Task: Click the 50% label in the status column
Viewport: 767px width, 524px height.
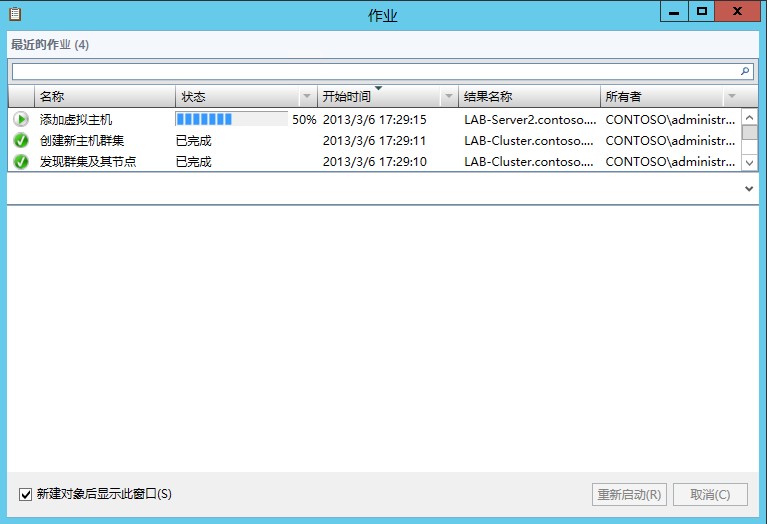Action: click(x=304, y=119)
